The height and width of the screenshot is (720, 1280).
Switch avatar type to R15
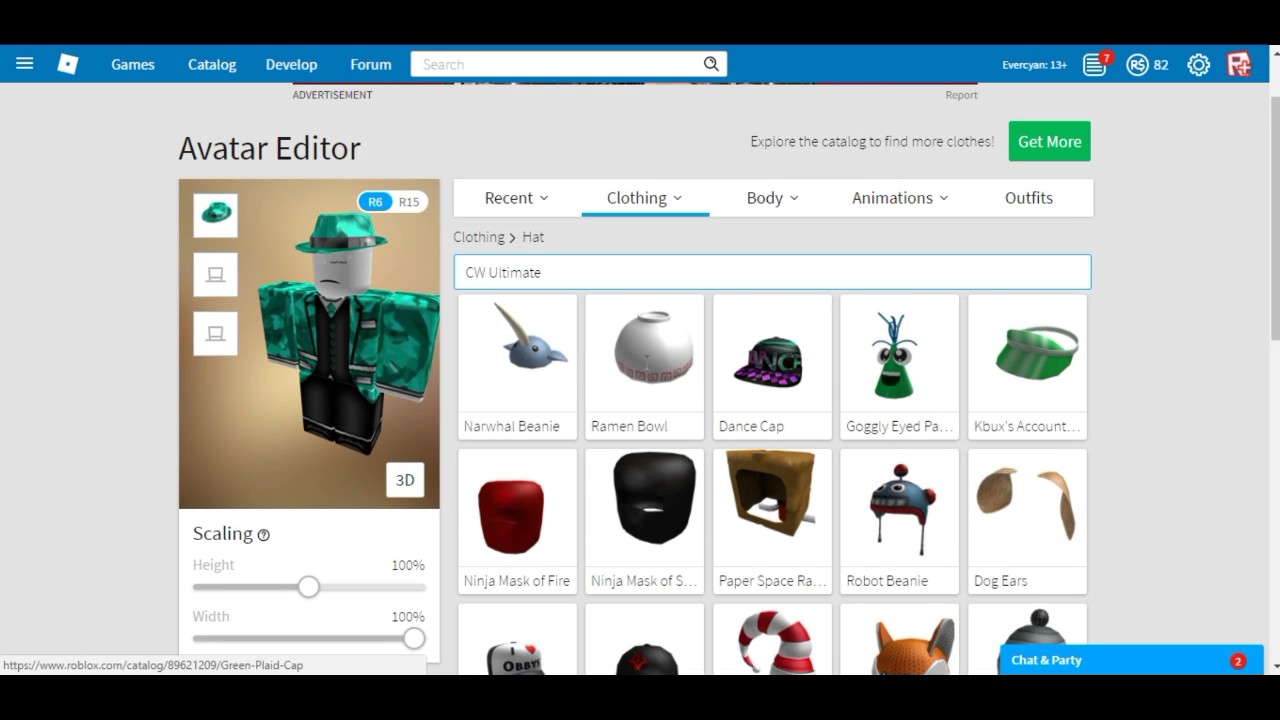(409, 202)
